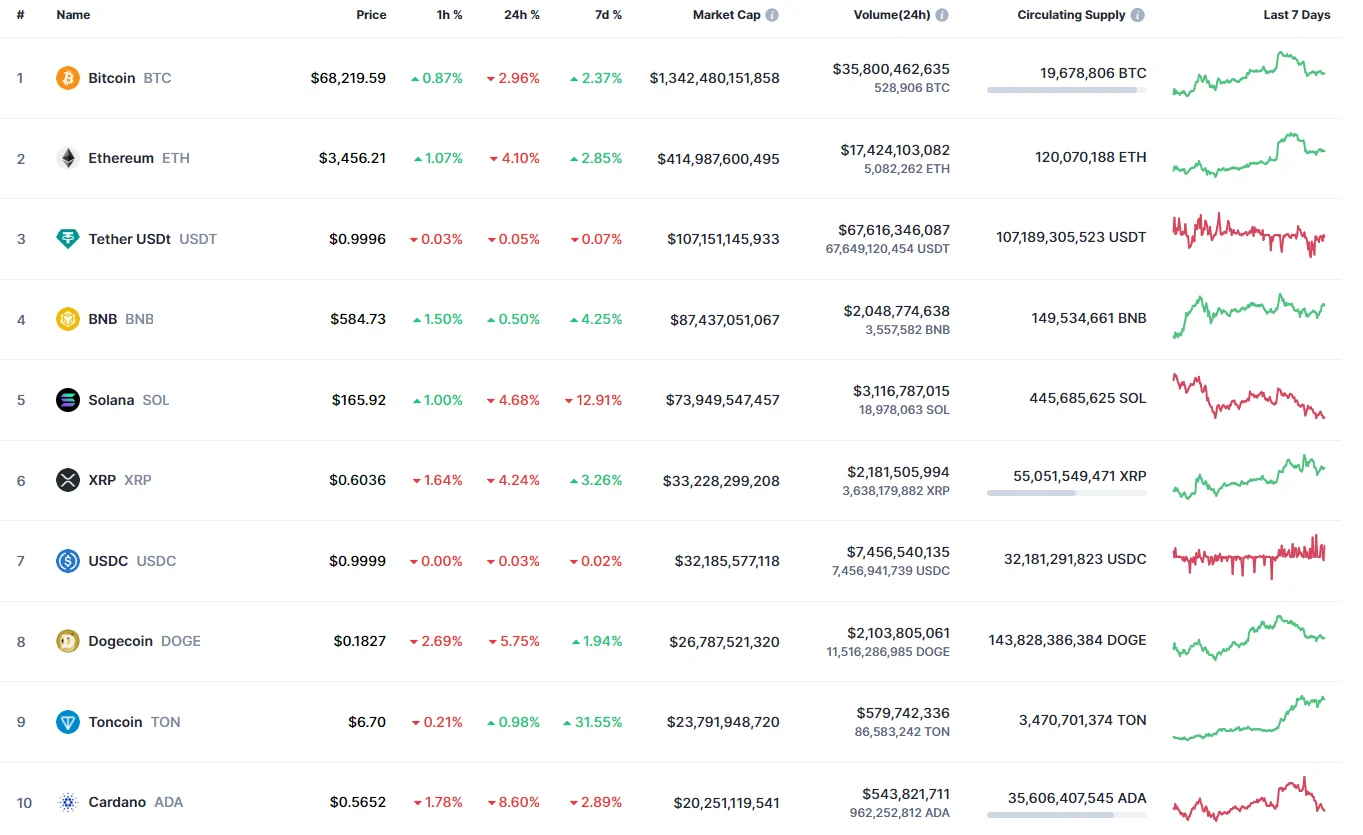Click the Dogecoin logo icon

[68, 641]
